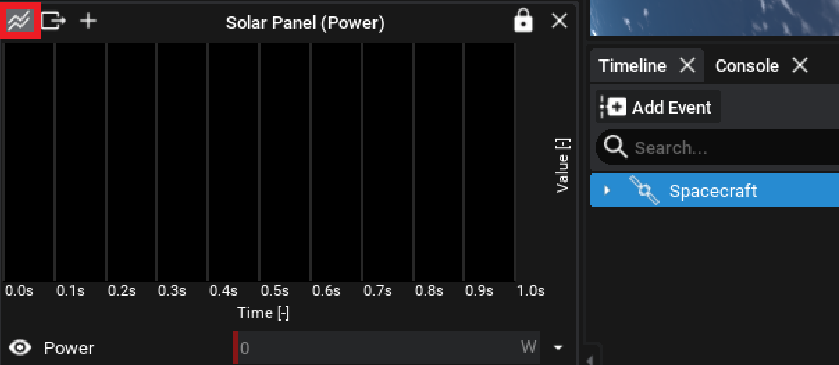This screenshot has height=365, width=839.
Task: Click the plot area at 0.5s gridline
Action: click(x=260, y=163)
